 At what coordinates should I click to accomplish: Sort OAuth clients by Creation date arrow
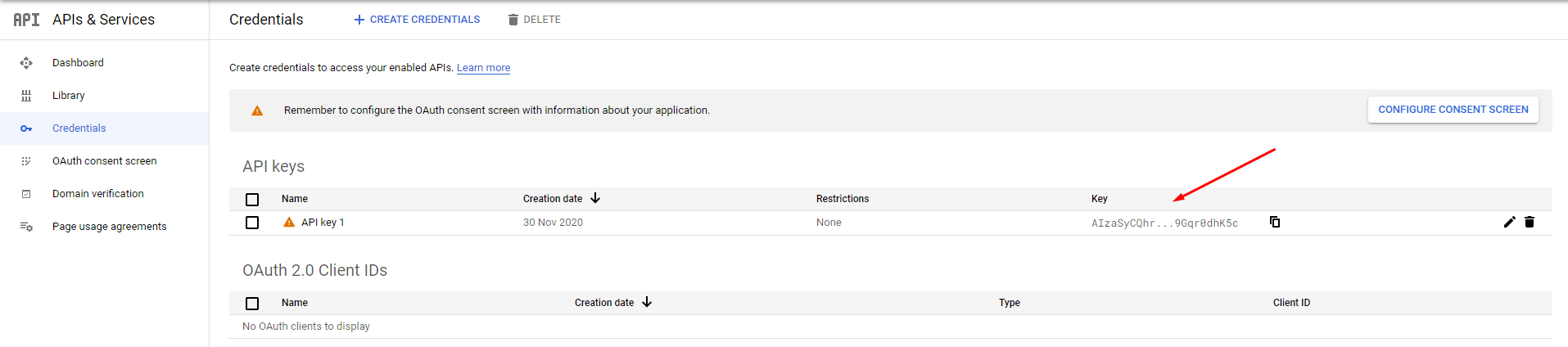[x=647, y=302]
